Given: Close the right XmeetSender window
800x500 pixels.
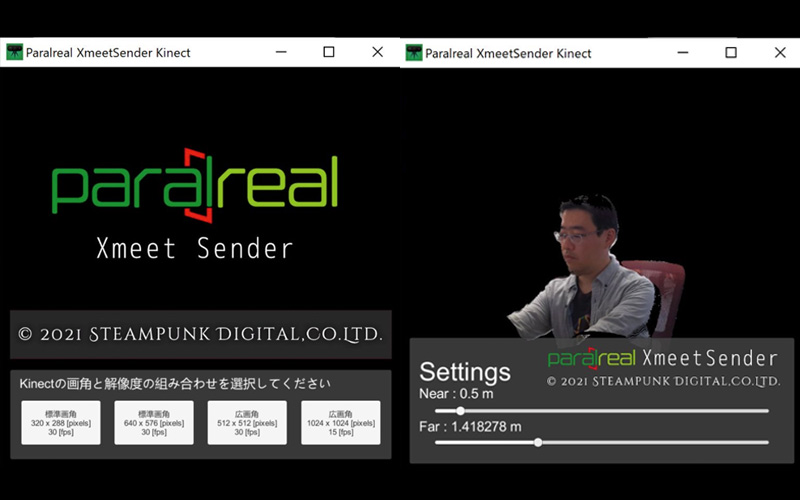Looking at the screenshot, I should [780, 53].
